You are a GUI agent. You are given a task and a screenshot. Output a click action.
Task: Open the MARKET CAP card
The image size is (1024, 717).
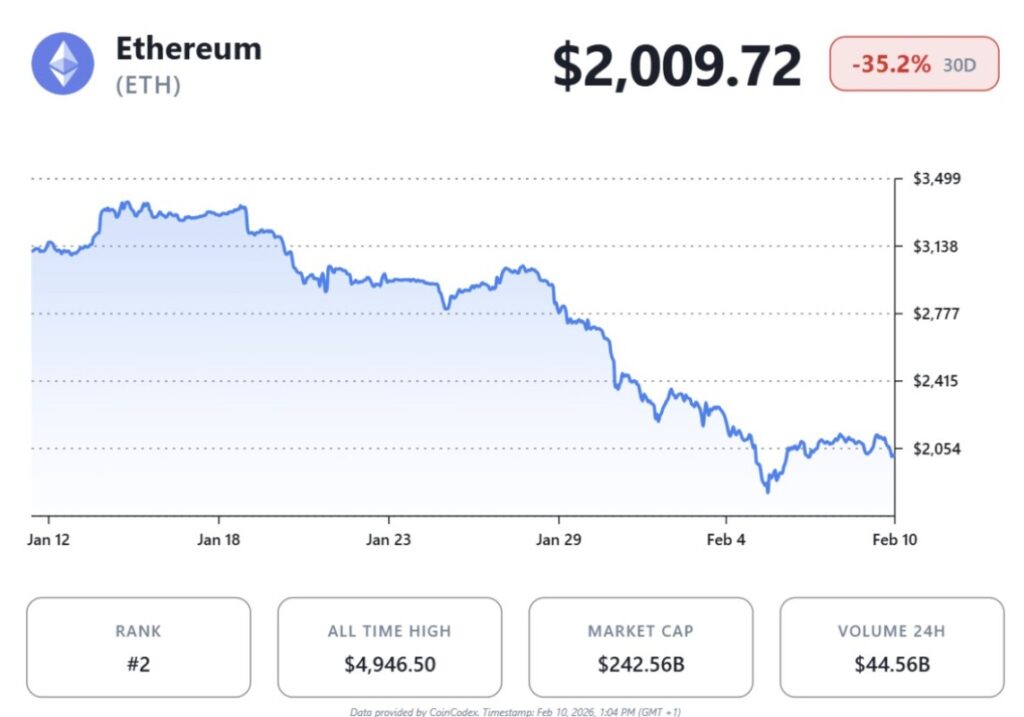click(x=640, y=647)
